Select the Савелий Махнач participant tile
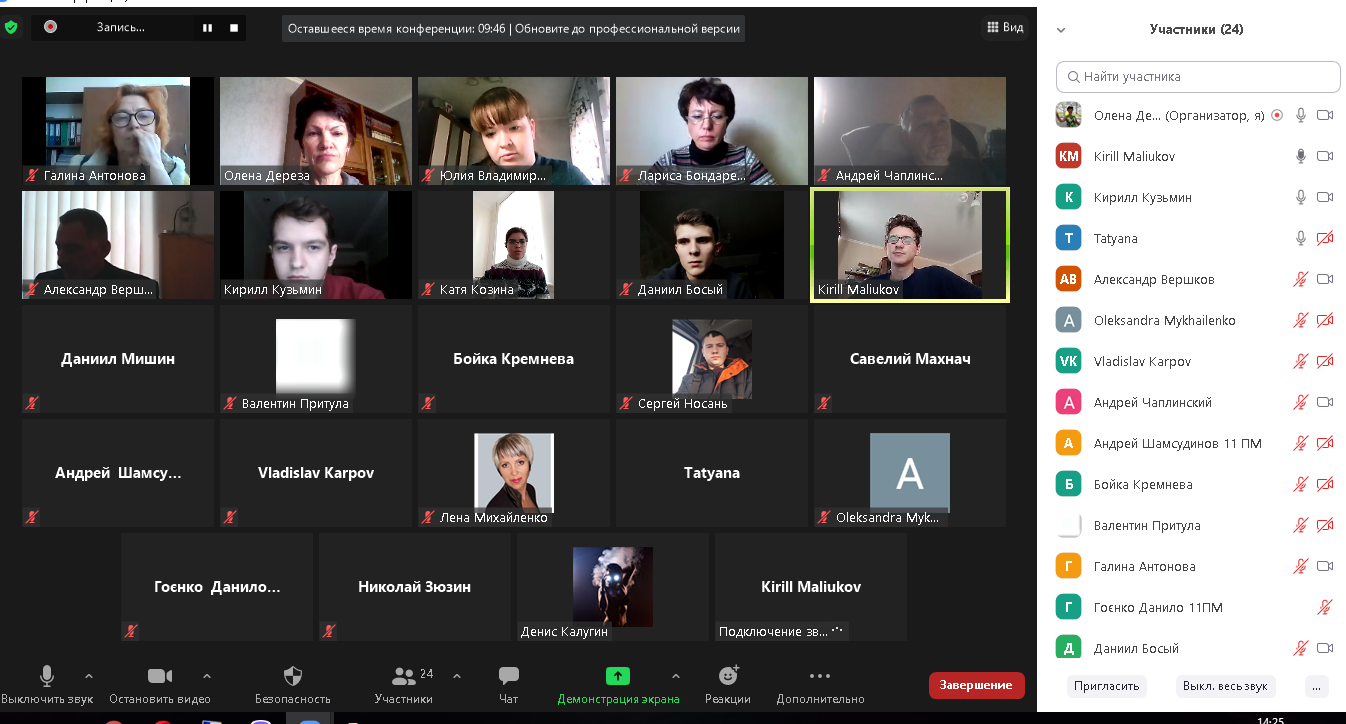The width and height of the screenshot is (1346, 724). click(x=910, y=359)
